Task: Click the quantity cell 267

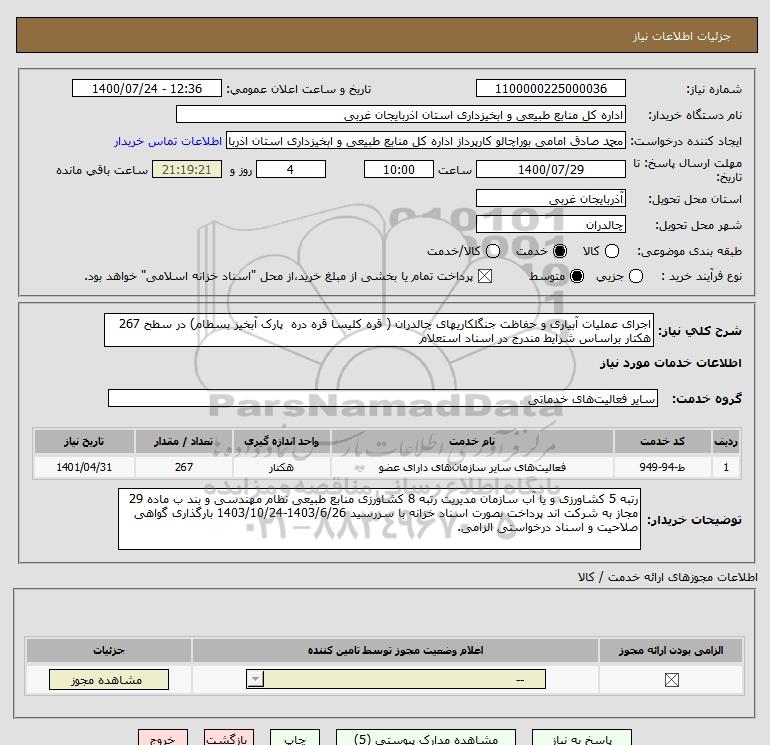Action: tap(184, 467)
